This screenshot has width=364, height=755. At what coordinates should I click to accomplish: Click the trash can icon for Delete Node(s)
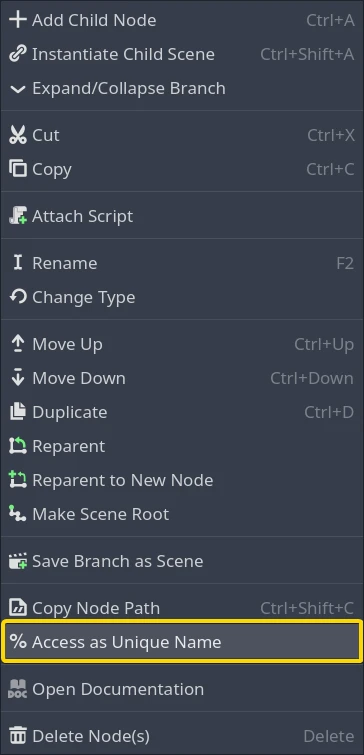coord(18,736)
